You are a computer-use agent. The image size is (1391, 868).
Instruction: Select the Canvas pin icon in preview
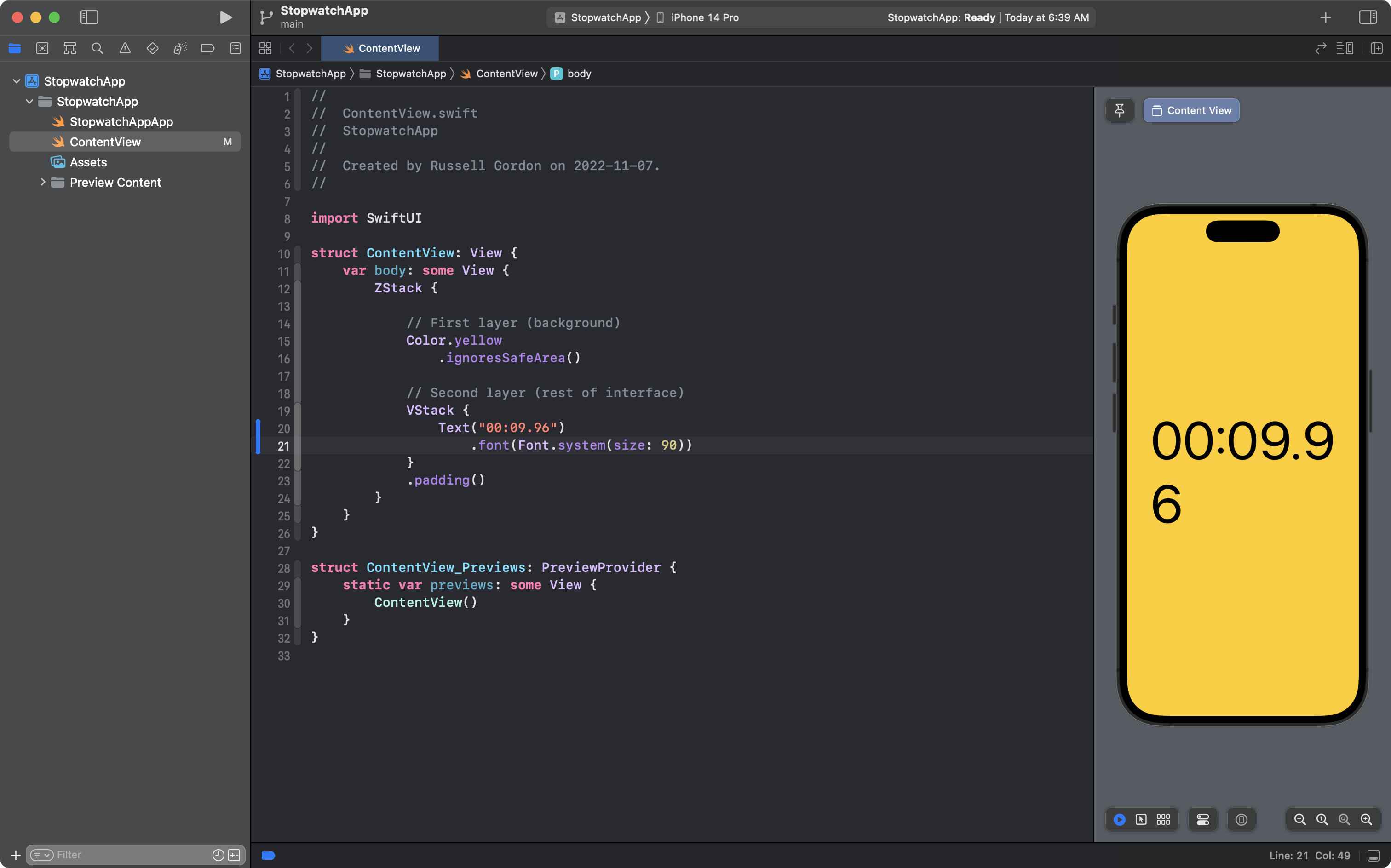1120,110
